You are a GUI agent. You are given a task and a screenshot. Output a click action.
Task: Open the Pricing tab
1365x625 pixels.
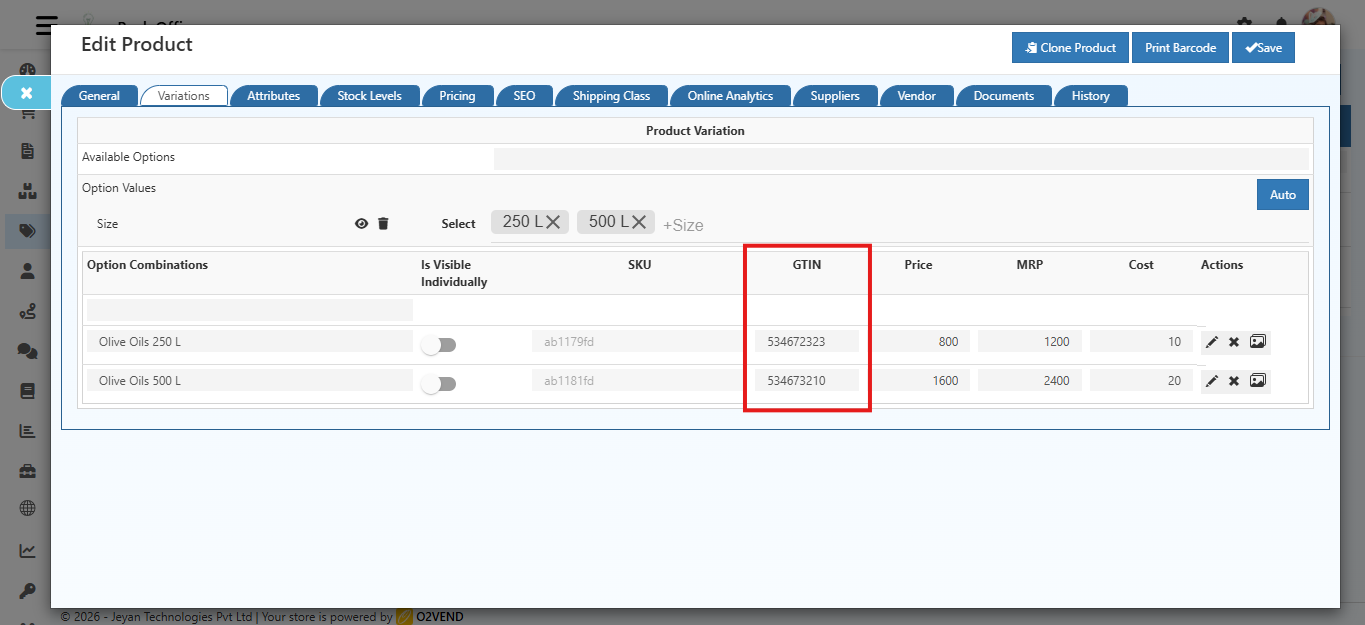coord(457,96)
